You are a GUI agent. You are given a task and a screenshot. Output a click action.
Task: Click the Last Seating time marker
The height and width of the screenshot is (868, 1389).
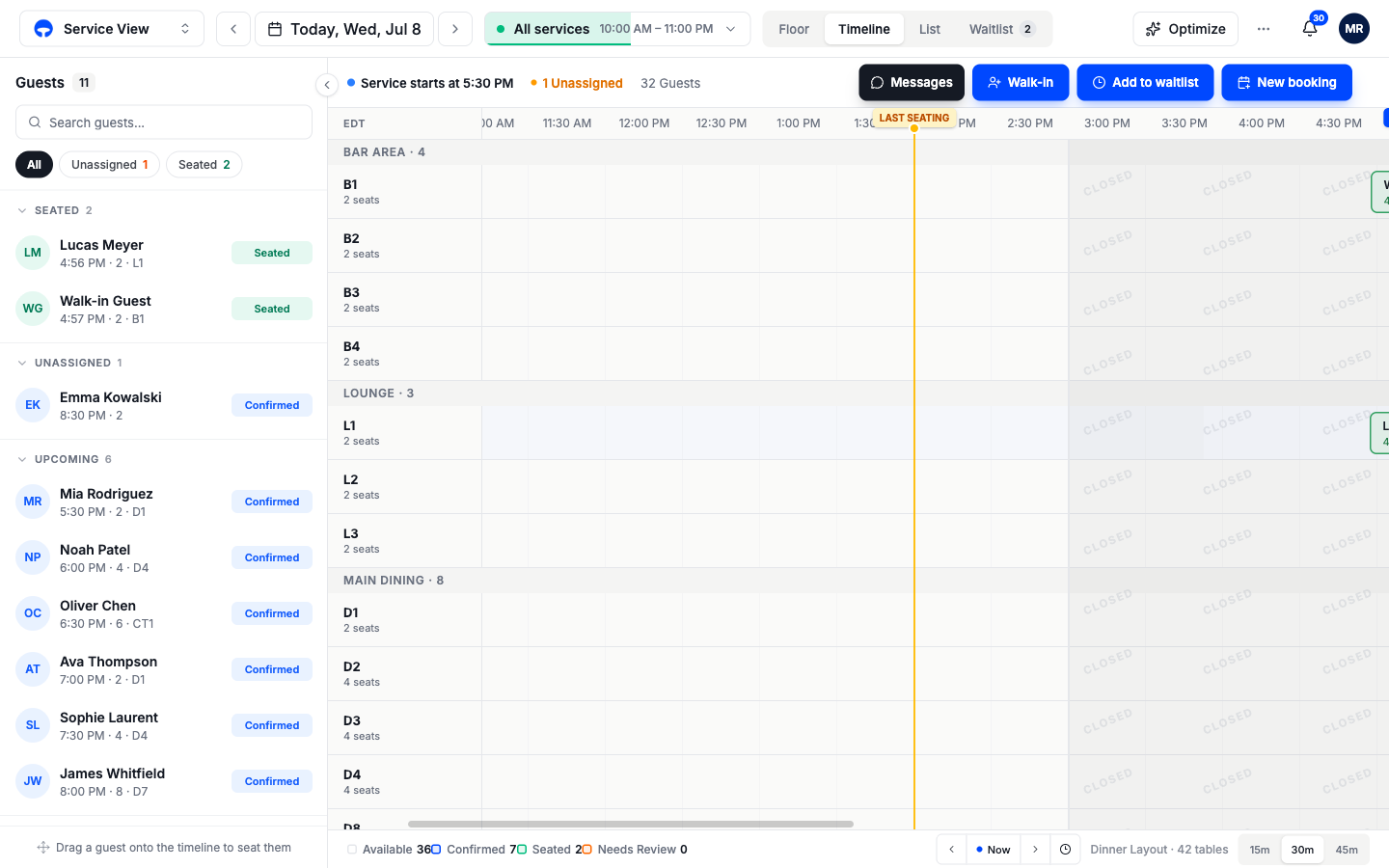pyautogui.click(x=914, y=118)
